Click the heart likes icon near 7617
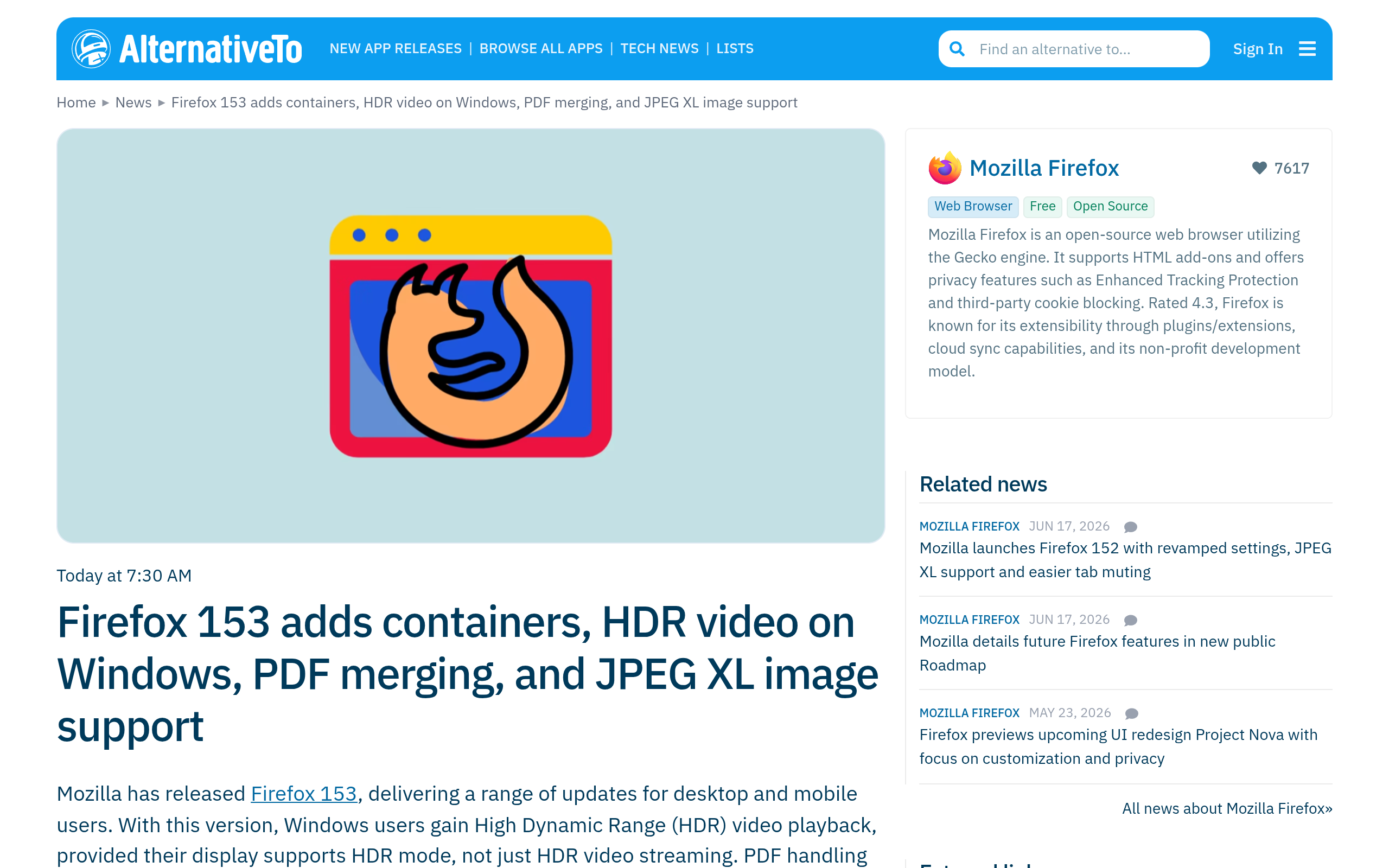This screenshot has height=868, width=1389. (1259, 168)
